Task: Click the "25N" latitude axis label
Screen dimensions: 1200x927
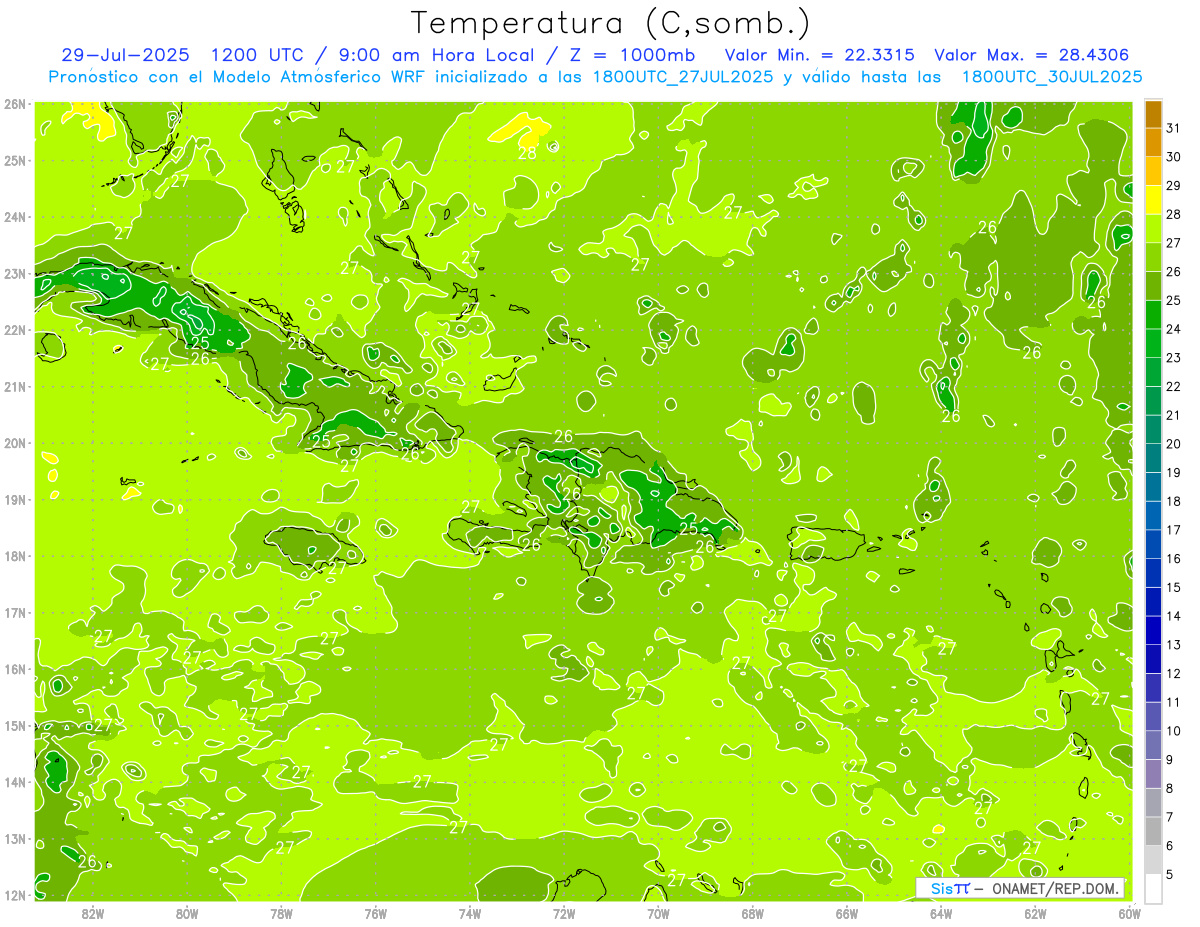Action: coord(14,161)
